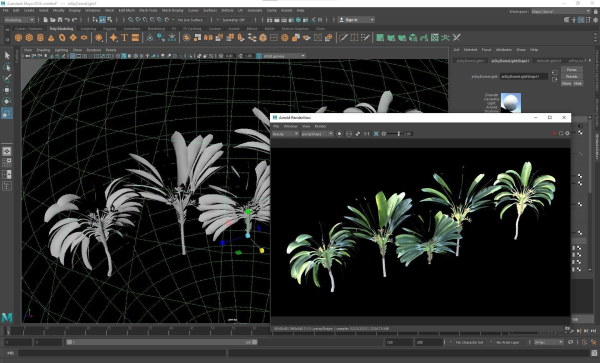Toggle the Tool Settings show/hide icon
Viewport: 600px width, 363px height.
point(589,20)
